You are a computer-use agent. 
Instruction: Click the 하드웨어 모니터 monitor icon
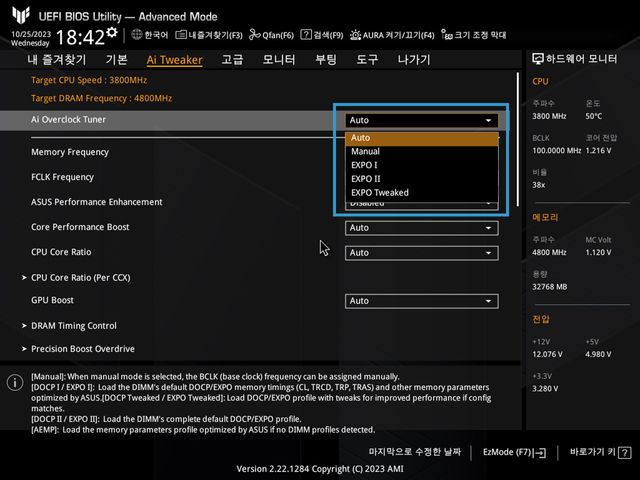537,59
